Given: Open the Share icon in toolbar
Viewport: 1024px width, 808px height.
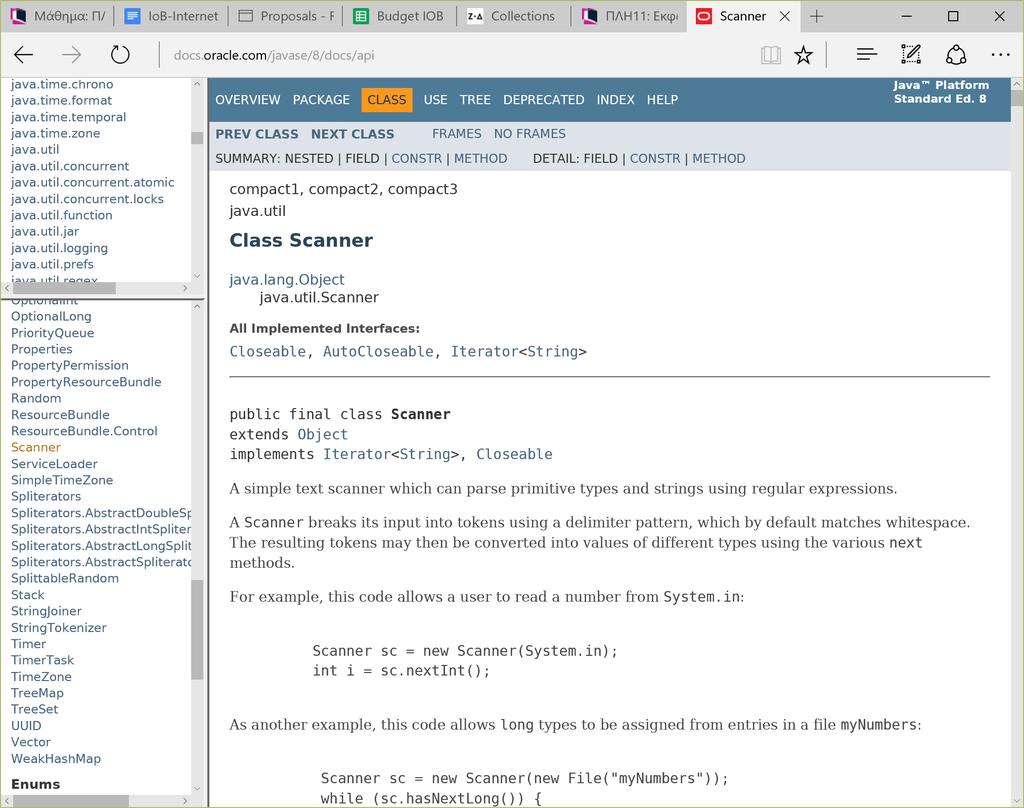Looking at the screenshot, I should [x=956, y=55].
